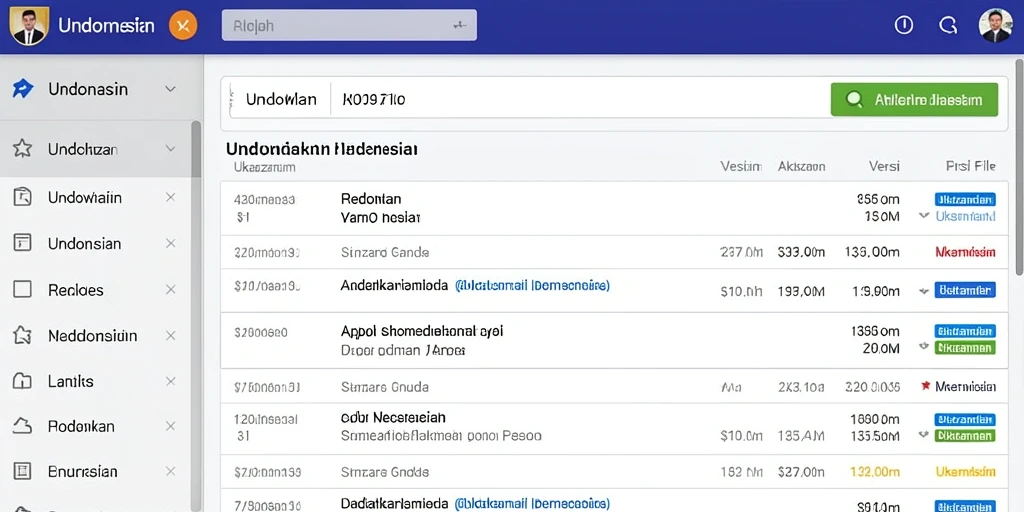
Task: Click the icon beside Neddonsiuin
Action: [22, 336]
